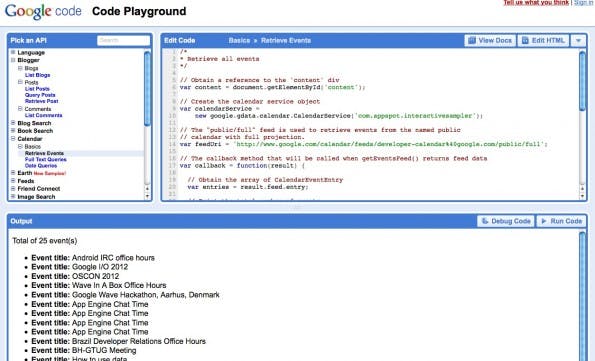Collapse the Blogs subfolder
This screenshot has width=595, height=361.
click(20, 68)
